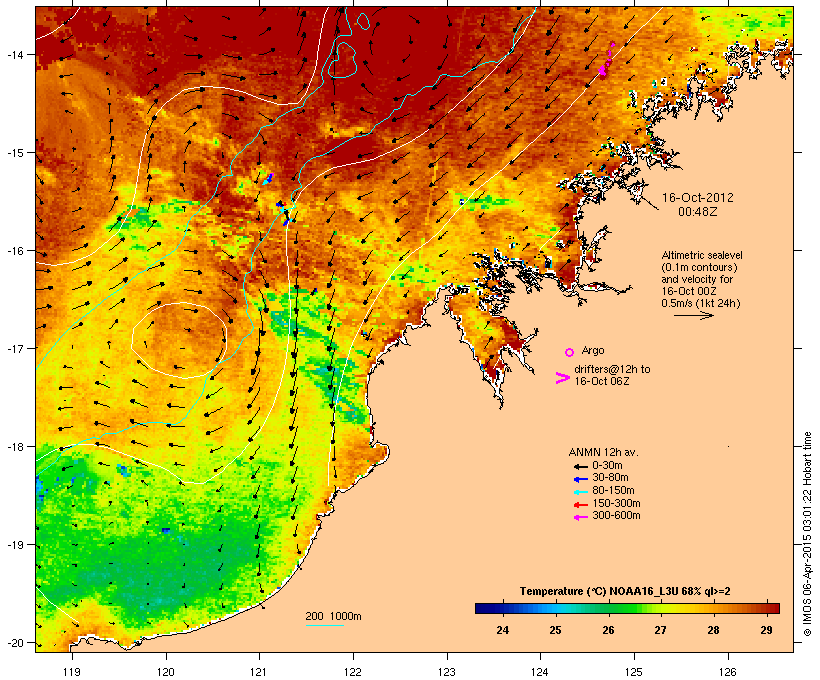Screen dimensions: 820x680
Task: Click the '(0.1m contours)' text
Action: [x=699, y=267]
